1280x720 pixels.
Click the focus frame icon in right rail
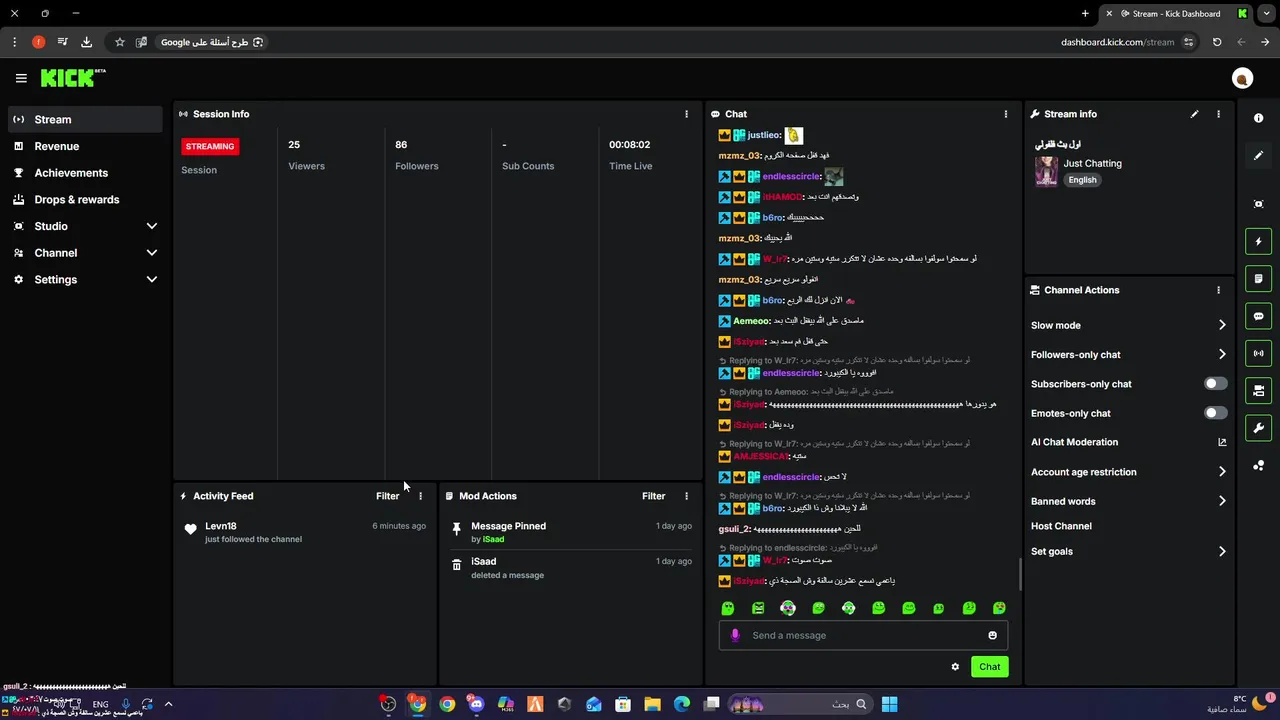tap(1258, 204)
